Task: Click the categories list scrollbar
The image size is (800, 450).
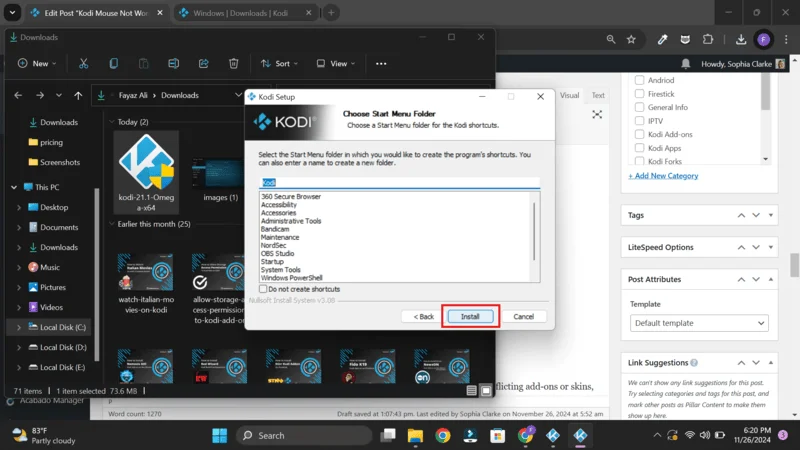Action: 765,91
